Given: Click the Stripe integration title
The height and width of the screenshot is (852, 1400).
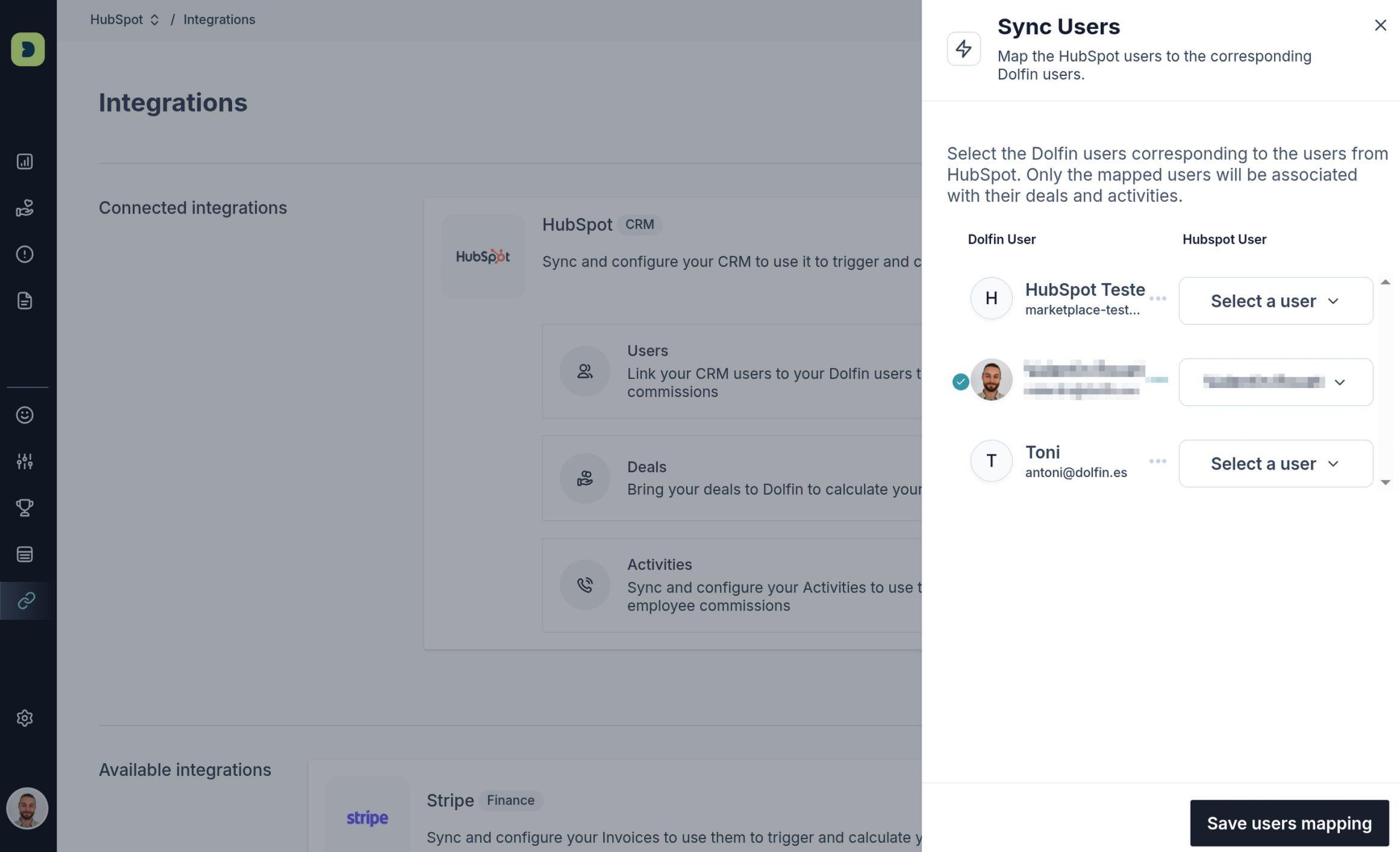Looking at the screenshot, I should (450, 800).
